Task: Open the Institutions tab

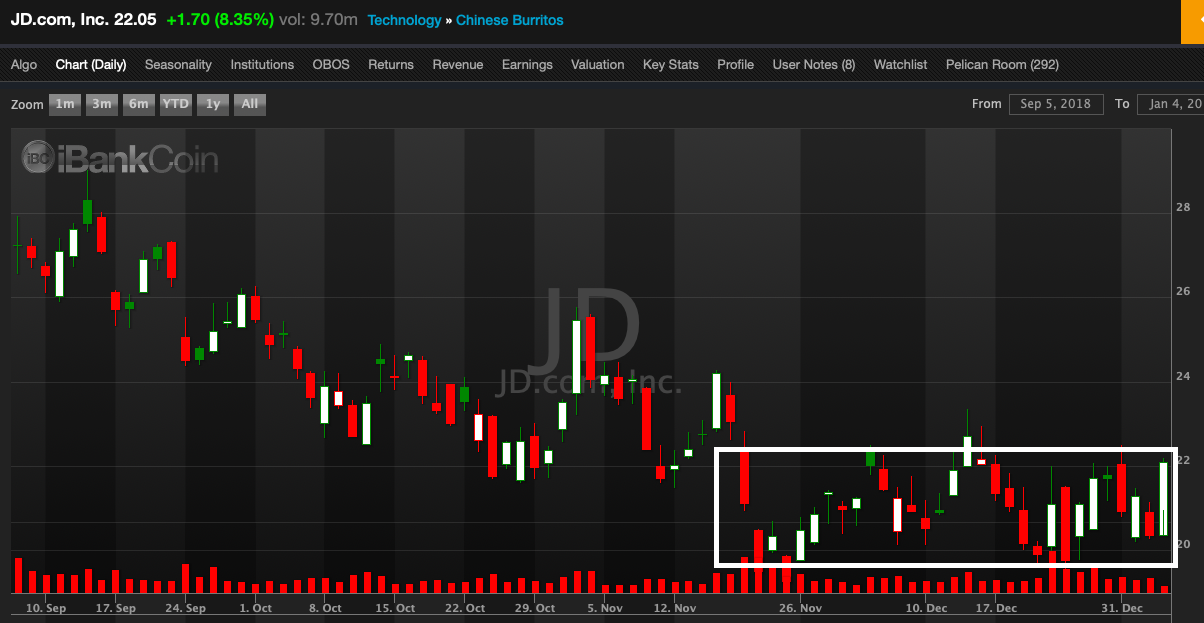Action: (262, 64)
